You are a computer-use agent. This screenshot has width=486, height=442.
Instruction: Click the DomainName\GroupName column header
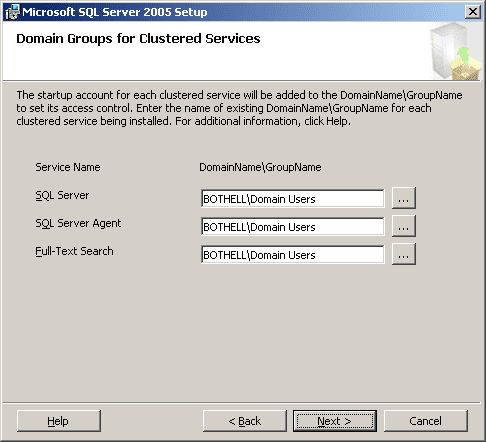point(260,167)
